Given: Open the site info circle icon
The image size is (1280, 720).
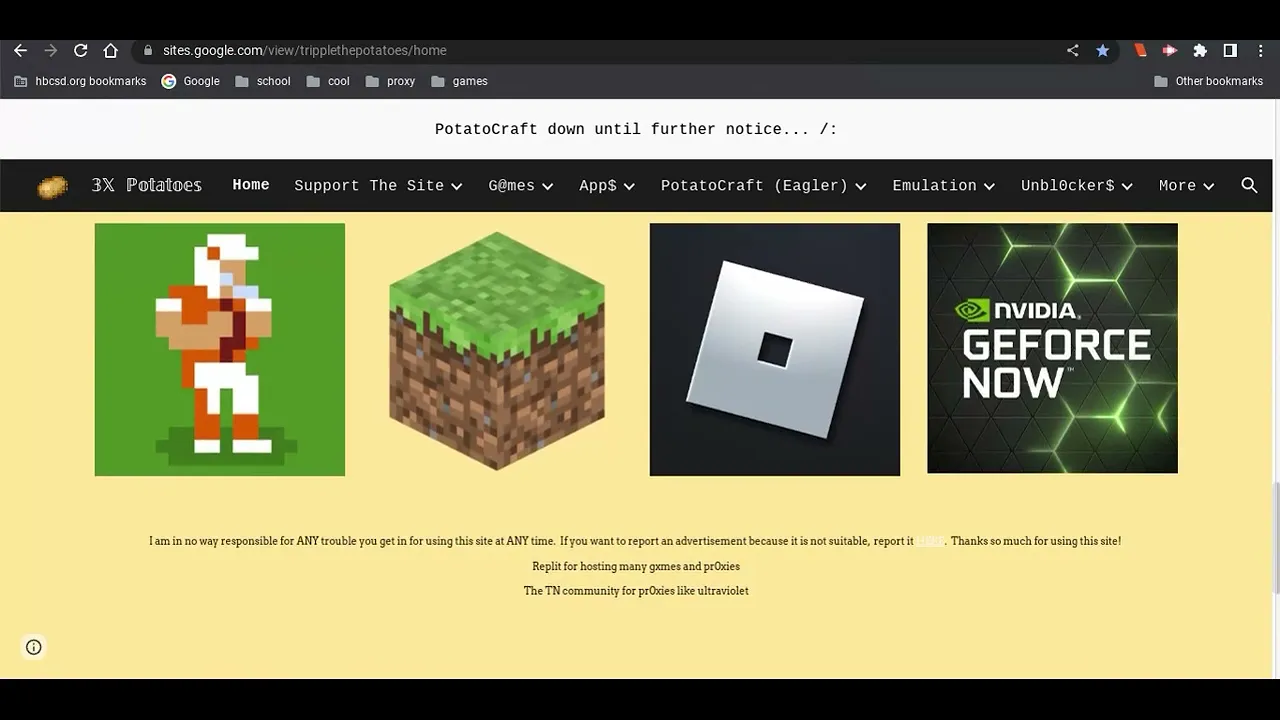Looking at the screenshot, I should [x=34, y=647].
